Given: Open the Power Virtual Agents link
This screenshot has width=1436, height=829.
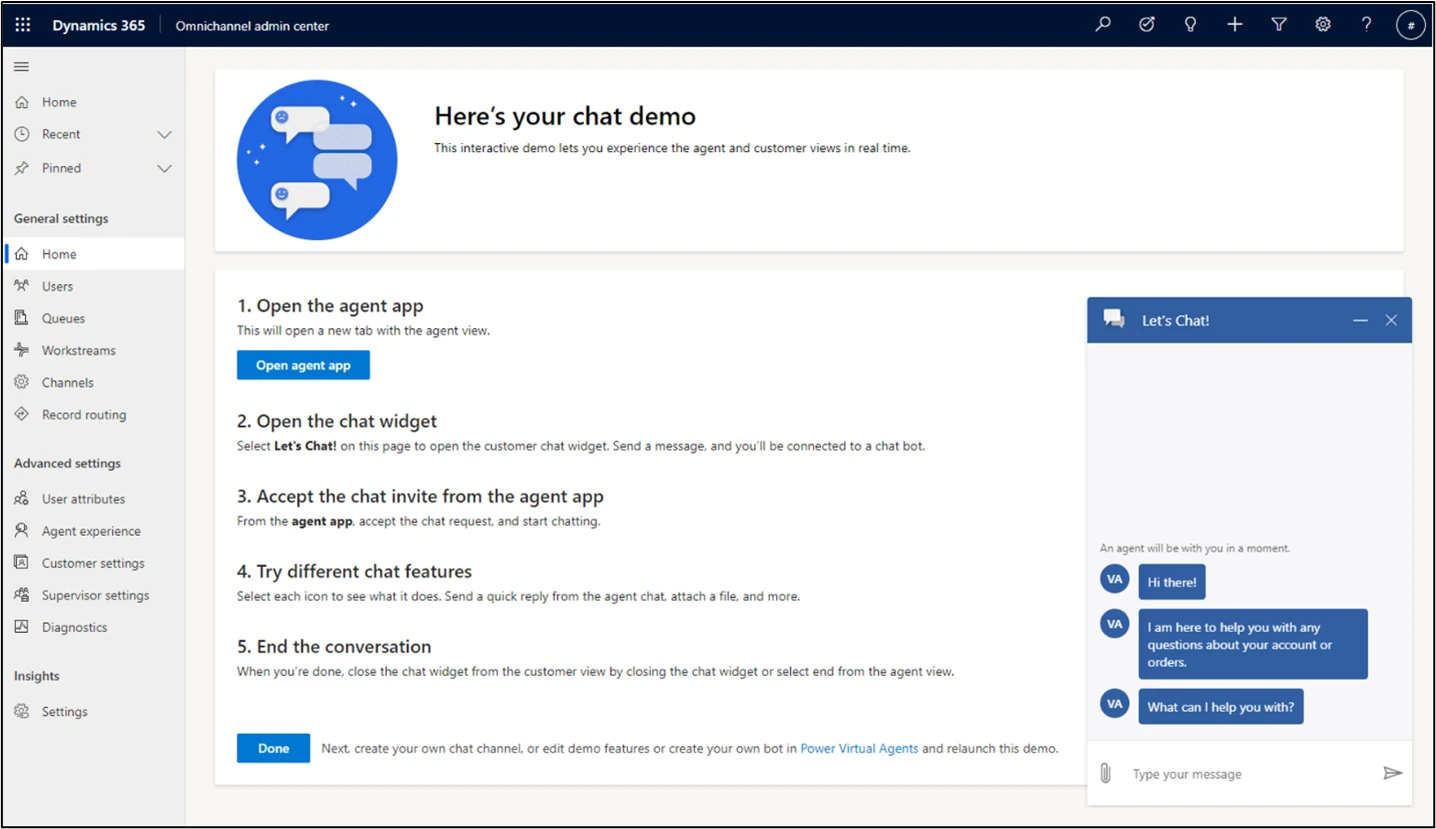Looking at the screenshot, I should [859, 748].
